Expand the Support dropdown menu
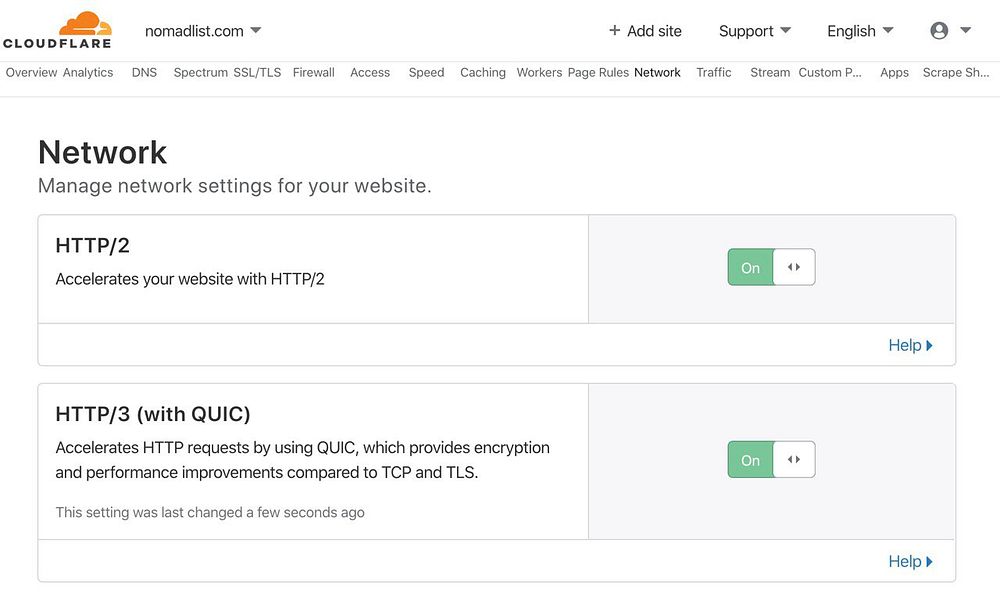Image resolution: width=1000 pixels, height=596 pixels. coord(755,31)
